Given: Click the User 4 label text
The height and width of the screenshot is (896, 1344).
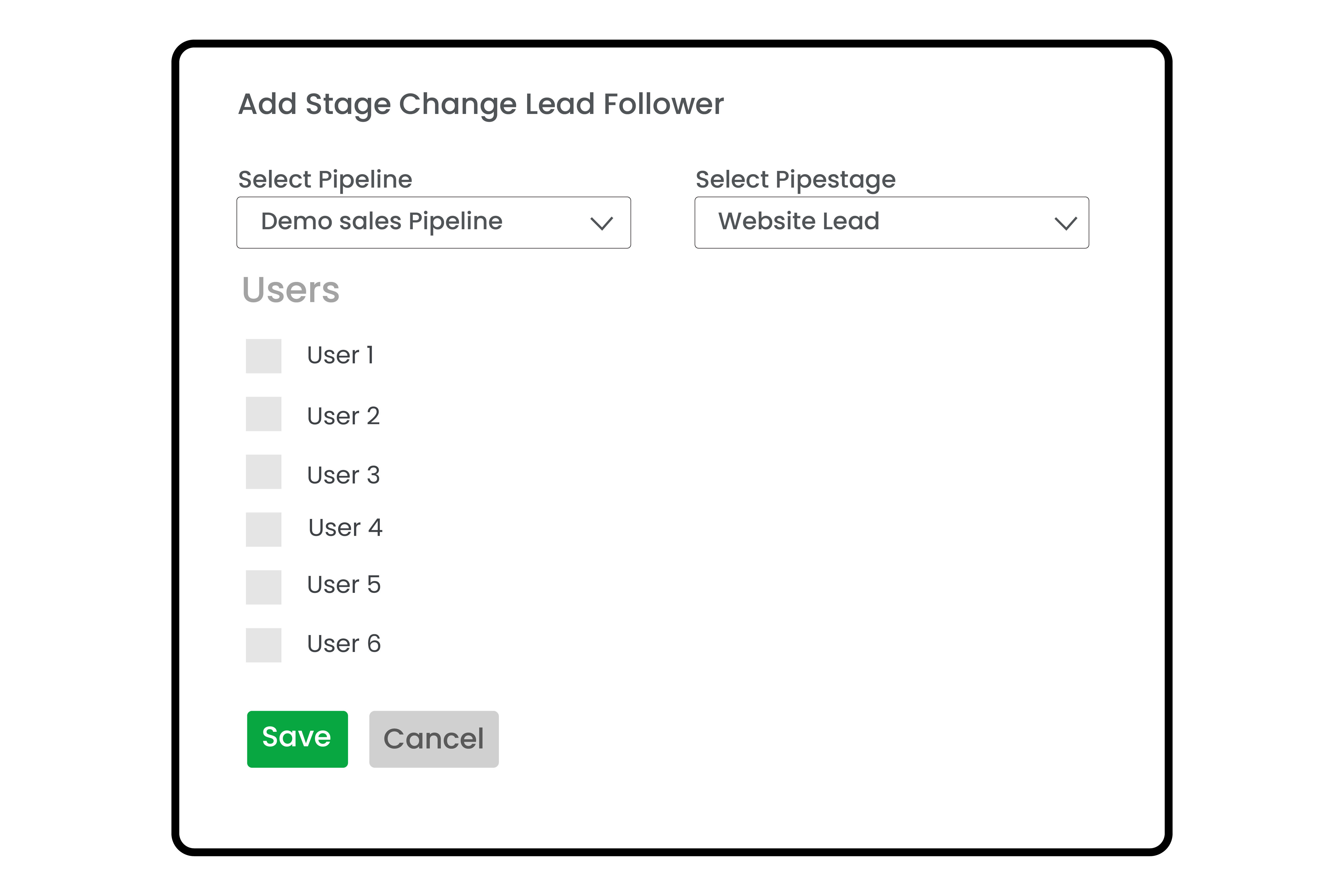Looking at the screenshot, I should 345,528.
